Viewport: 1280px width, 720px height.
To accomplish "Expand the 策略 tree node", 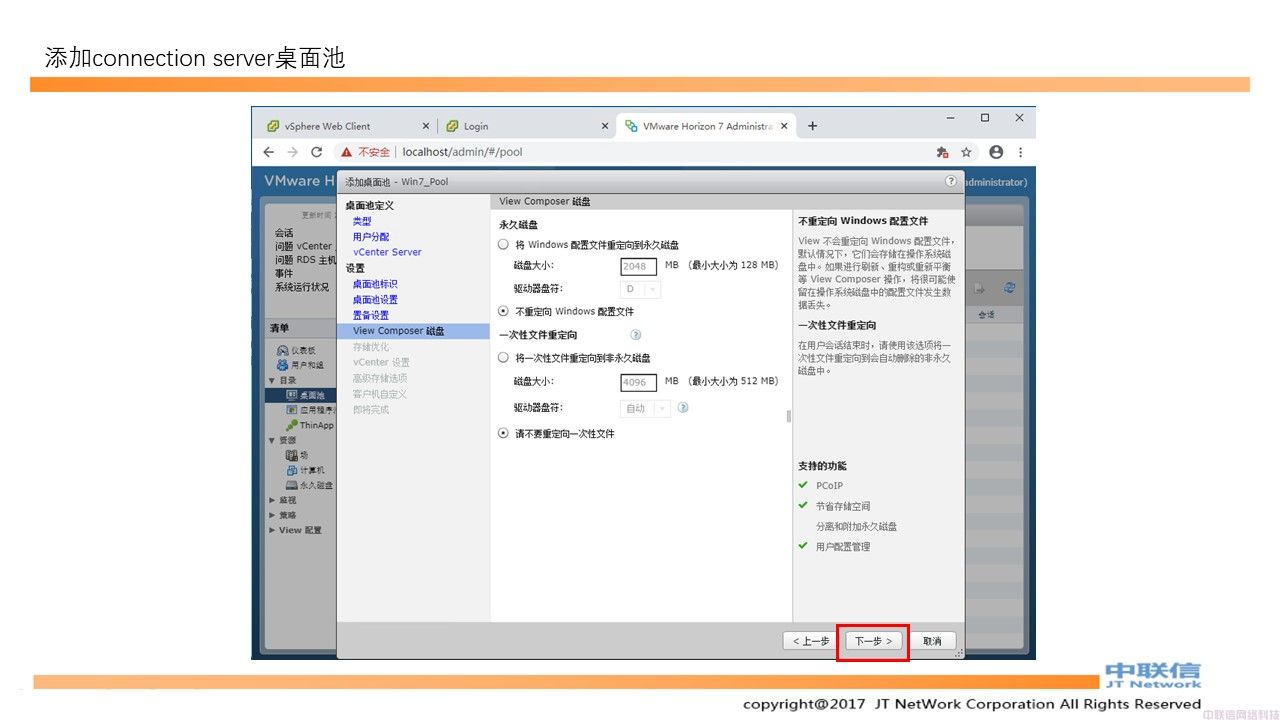I will pyautogui.click(x=271, y=515).
